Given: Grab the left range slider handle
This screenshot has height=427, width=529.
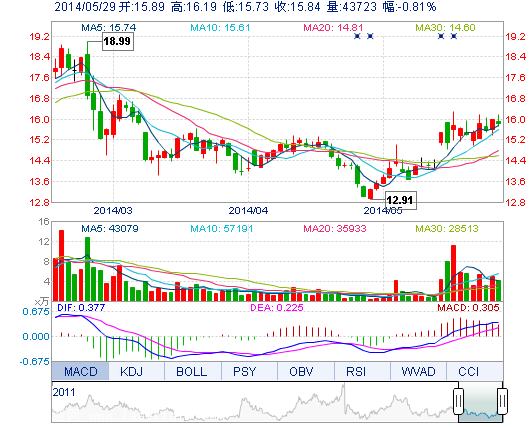Looking at the screenshot, I should pyautogui.click(x=458, y=401).
